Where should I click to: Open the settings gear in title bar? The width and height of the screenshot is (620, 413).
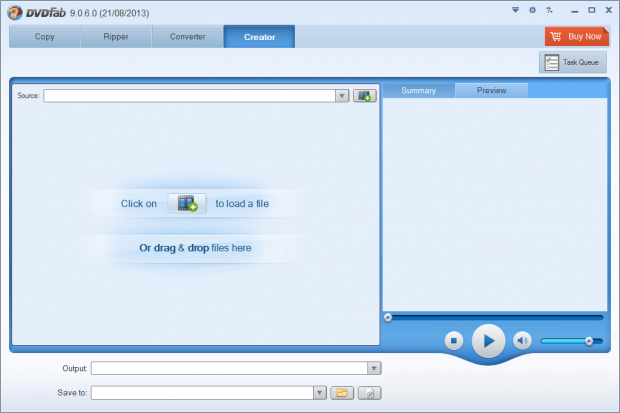(532, 10)
